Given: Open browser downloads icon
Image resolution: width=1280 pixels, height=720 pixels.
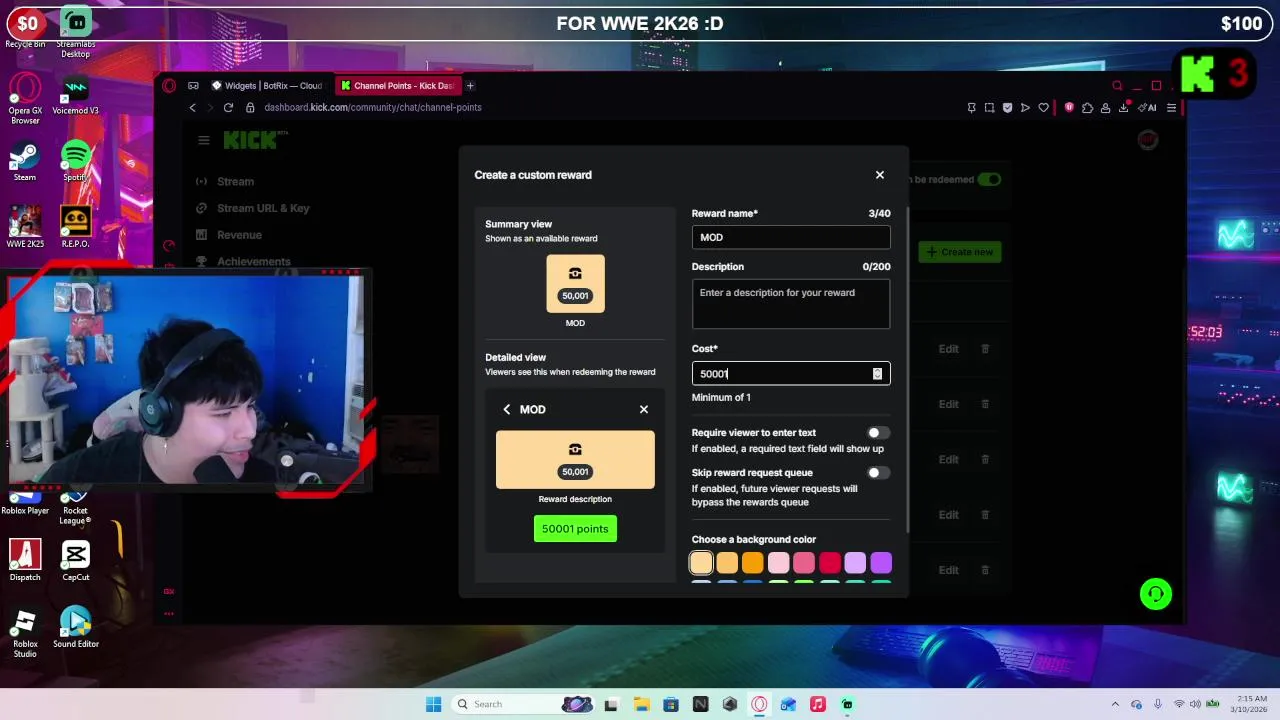Looking at the screenshot, I should click(x=1124, y=108).
